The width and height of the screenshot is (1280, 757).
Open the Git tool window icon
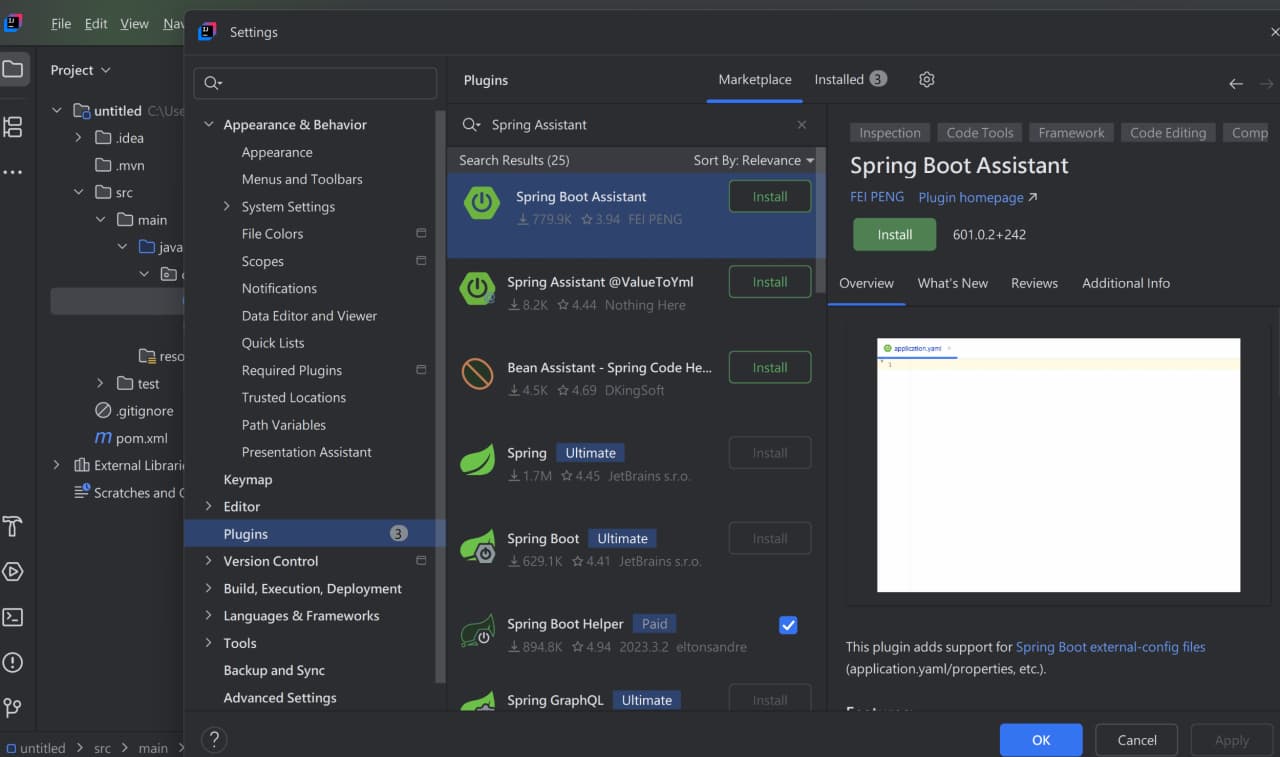(x=13, y=707)
